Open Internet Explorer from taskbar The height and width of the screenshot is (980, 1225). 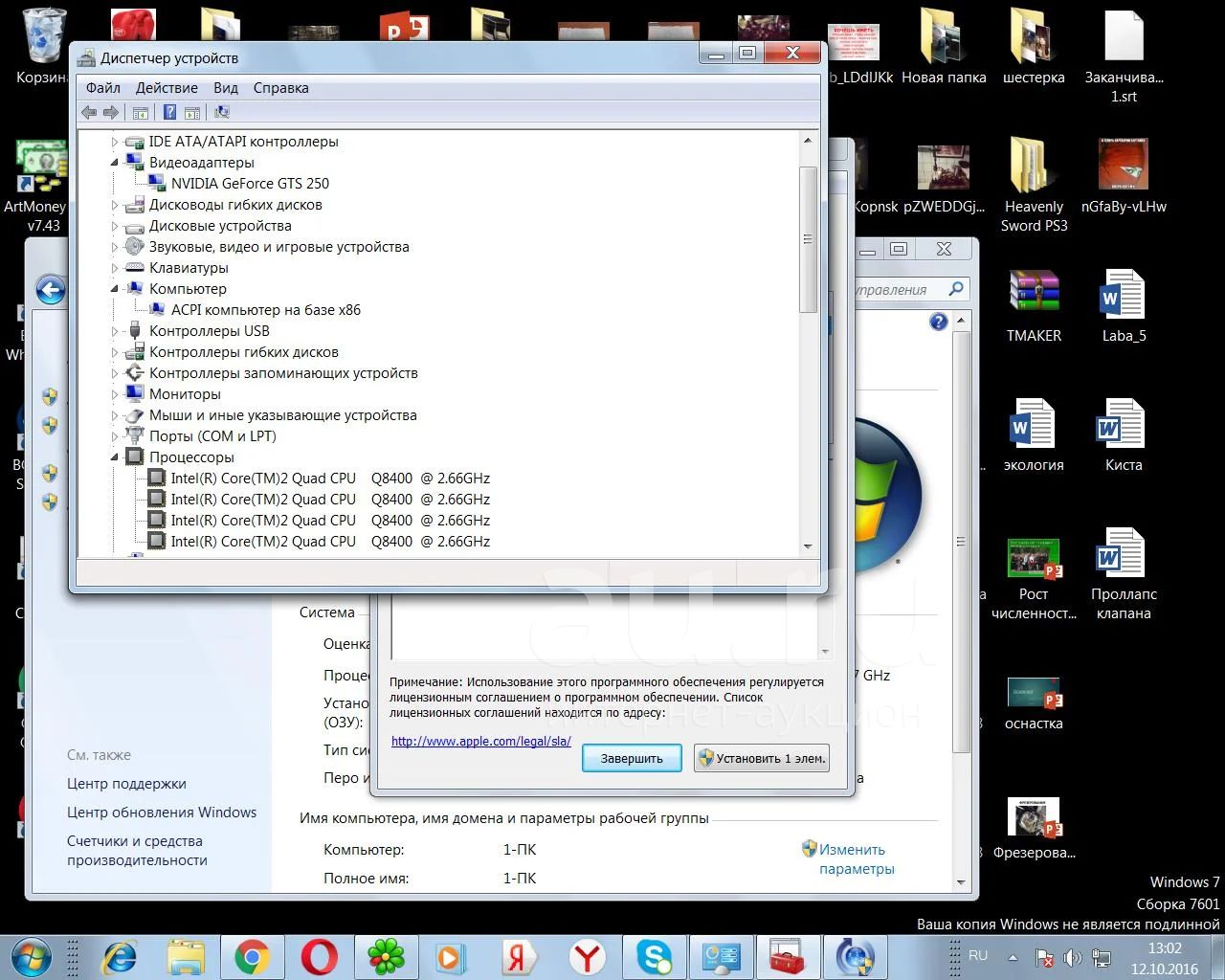[121, 957]
